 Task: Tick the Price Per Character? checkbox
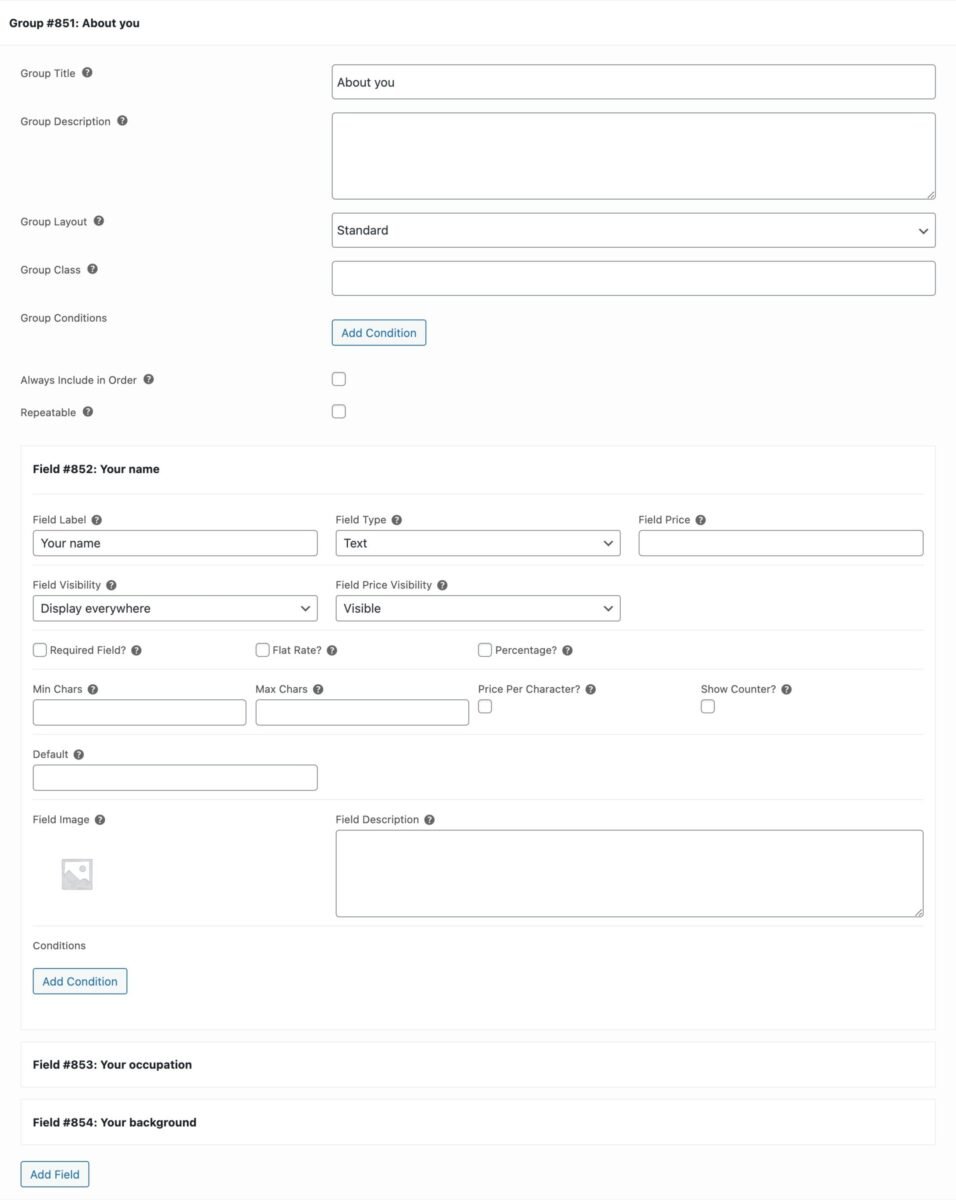[x=485, y=706]
